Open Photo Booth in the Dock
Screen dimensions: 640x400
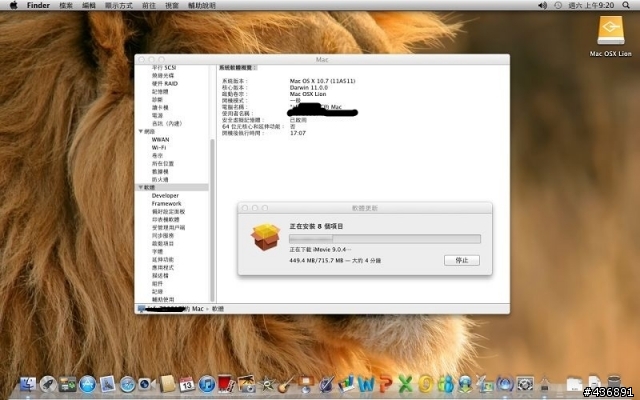coord(227,384)
